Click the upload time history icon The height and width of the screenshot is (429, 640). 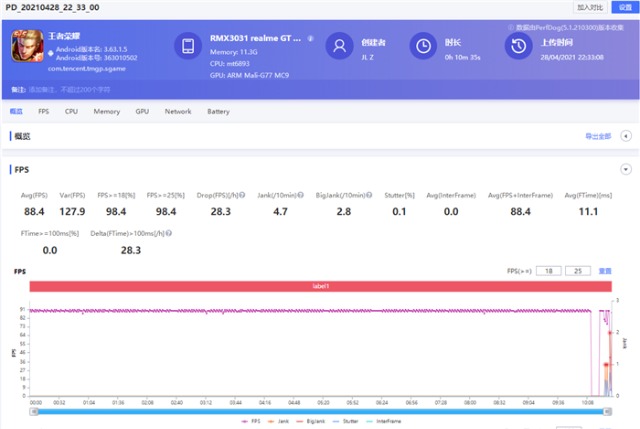(x=518, y=46)
